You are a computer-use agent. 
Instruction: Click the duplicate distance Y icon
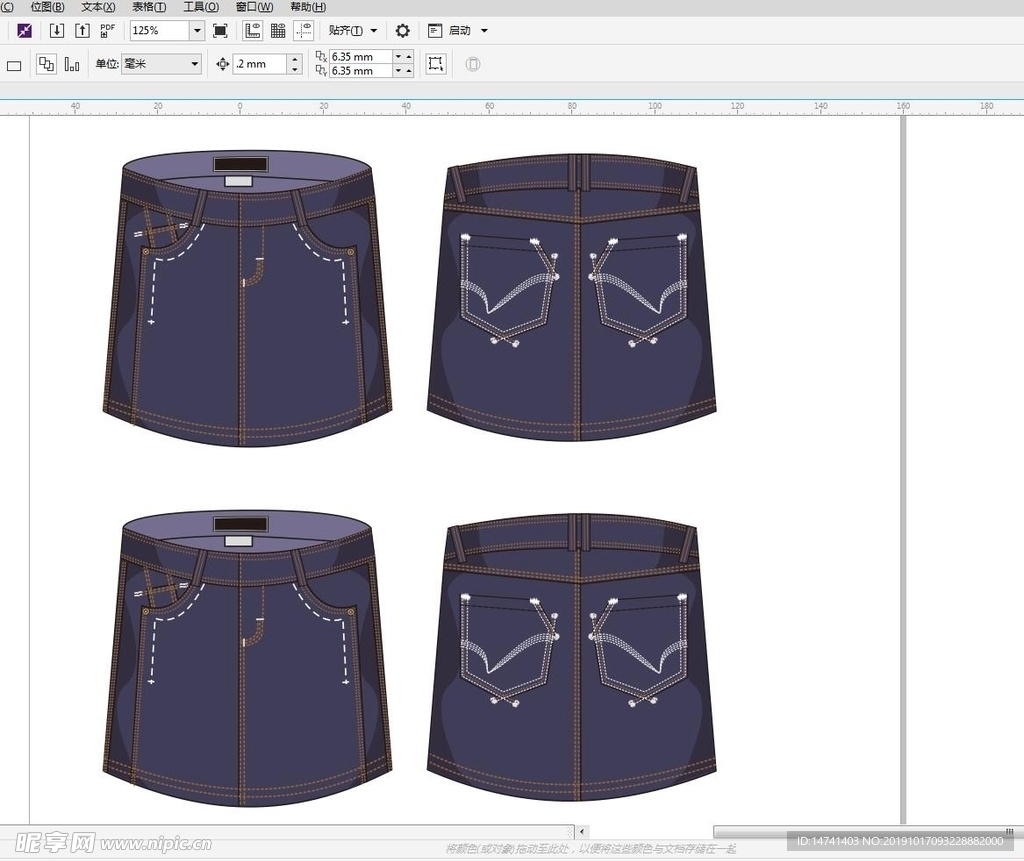click(321, 71)
